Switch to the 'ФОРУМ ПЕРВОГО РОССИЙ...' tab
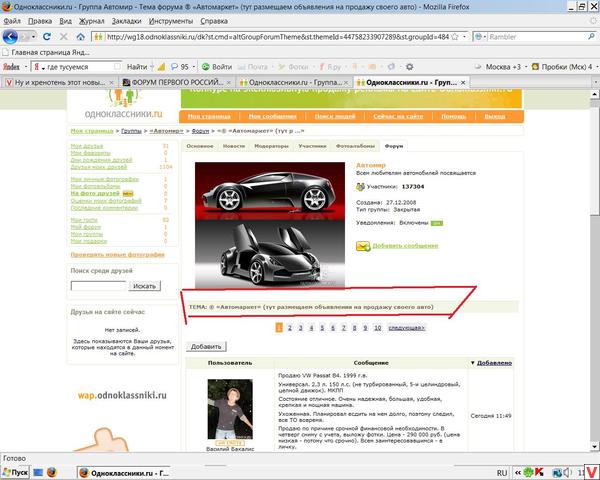Viewport: 600px width, 480px height. [176, 82]
